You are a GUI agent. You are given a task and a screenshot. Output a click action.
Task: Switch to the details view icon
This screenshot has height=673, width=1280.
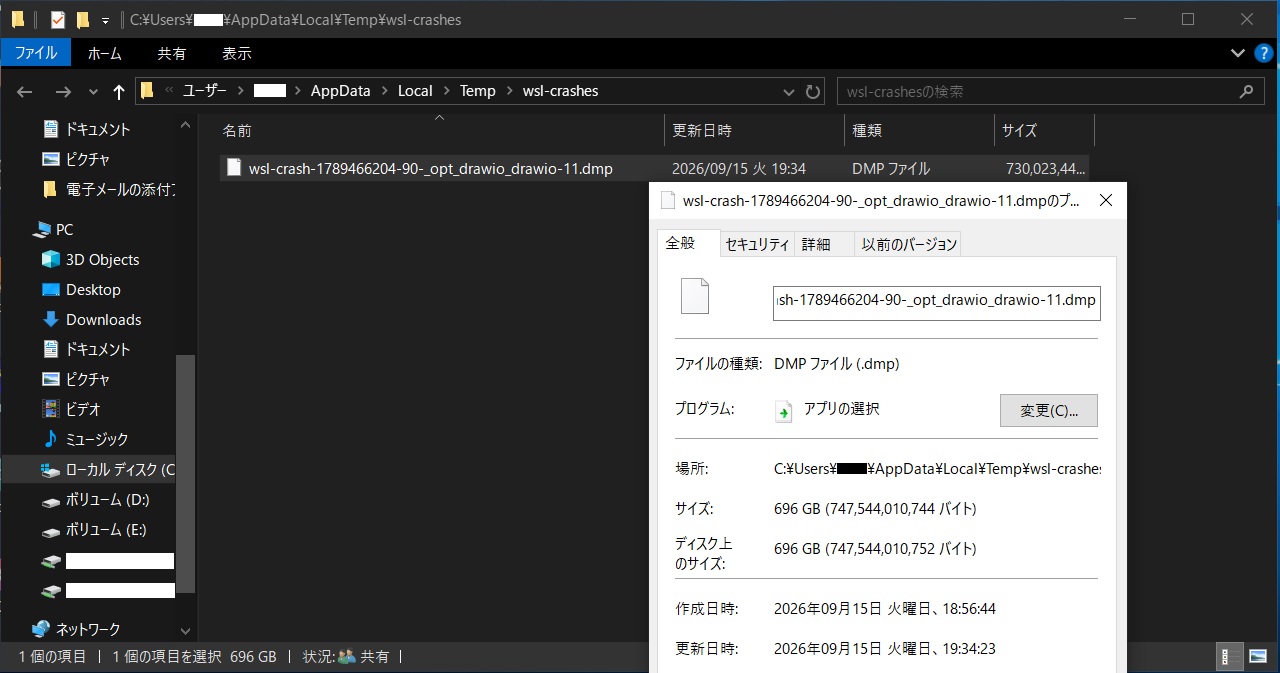tap(1229, 657)
